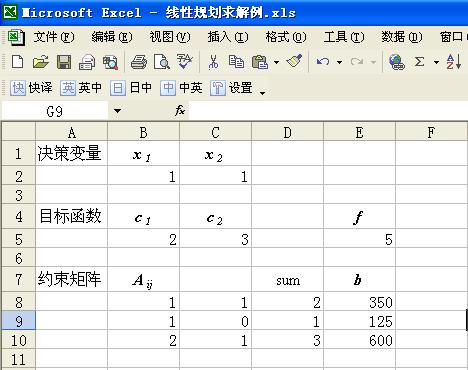Click the Copy icon
468x370 pixels.
236,62
